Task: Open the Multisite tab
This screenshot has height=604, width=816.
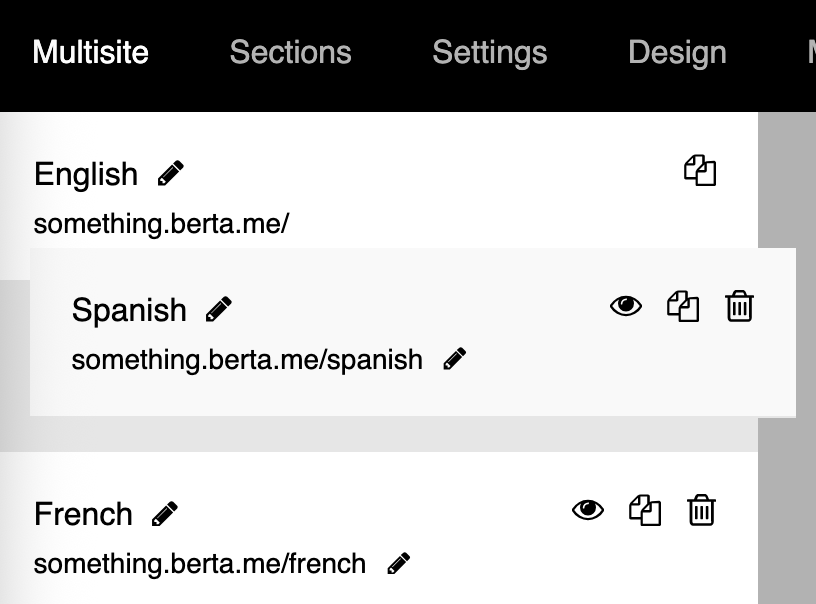Action: pos(91,52)
